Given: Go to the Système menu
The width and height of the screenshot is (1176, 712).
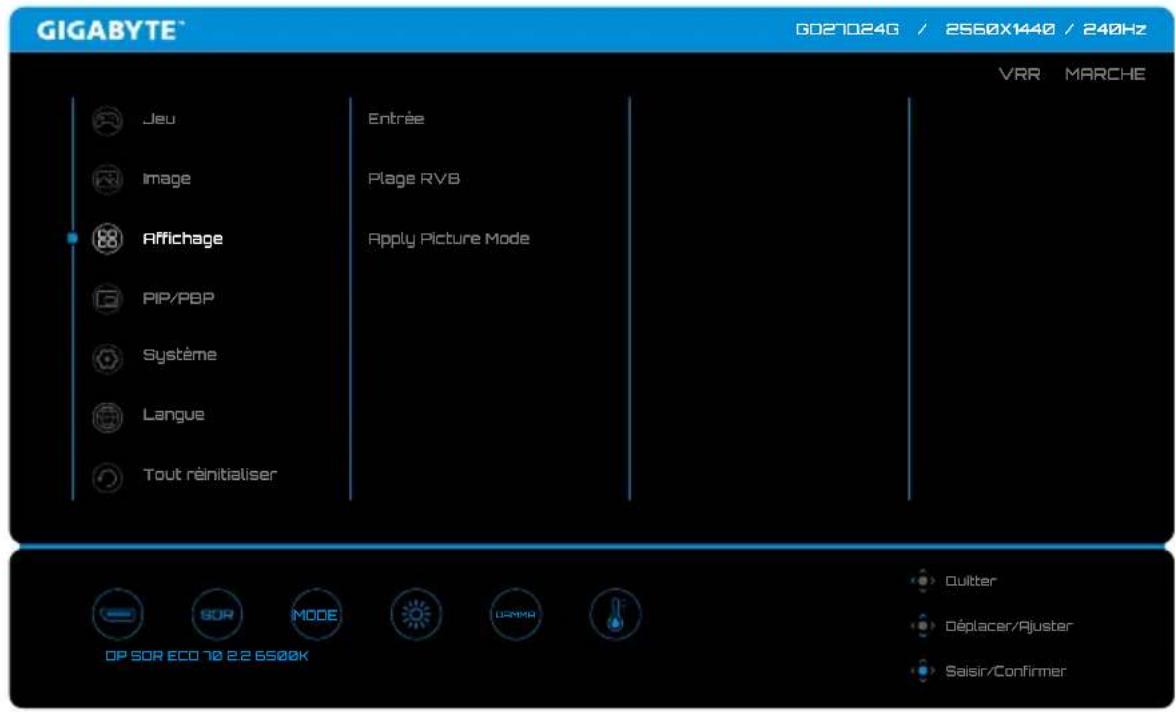Looking at the screenshot, I should click(179, 355).
